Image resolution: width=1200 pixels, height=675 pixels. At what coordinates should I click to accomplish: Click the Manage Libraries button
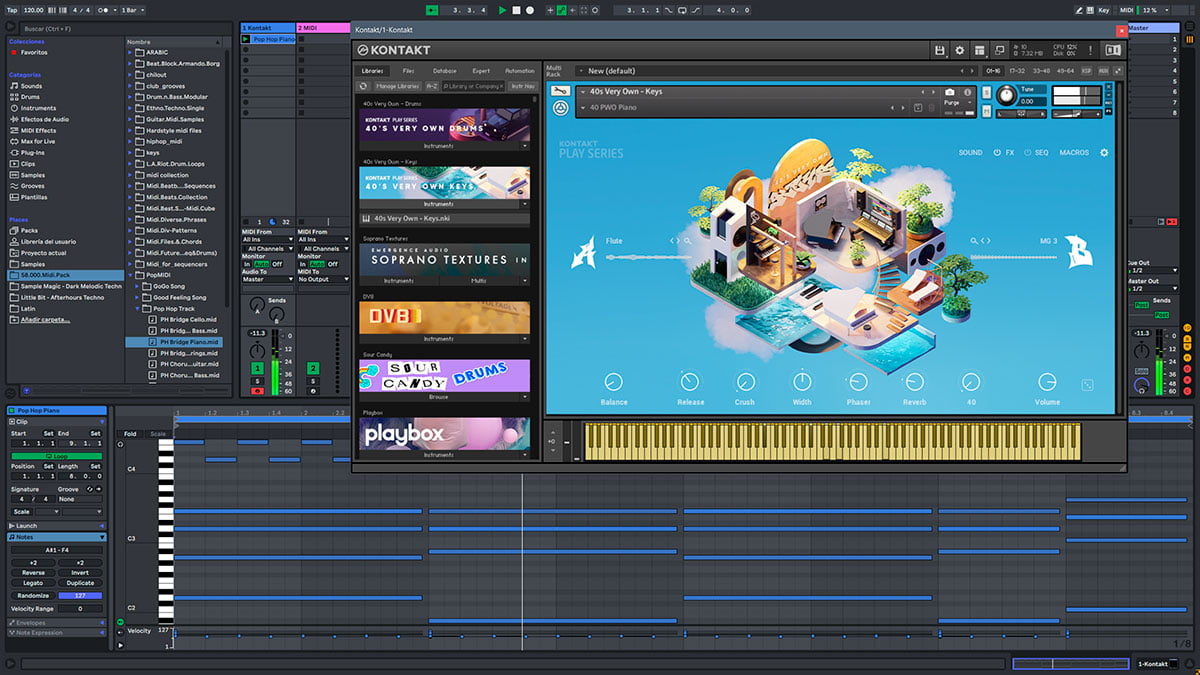[x=397, y=86]
